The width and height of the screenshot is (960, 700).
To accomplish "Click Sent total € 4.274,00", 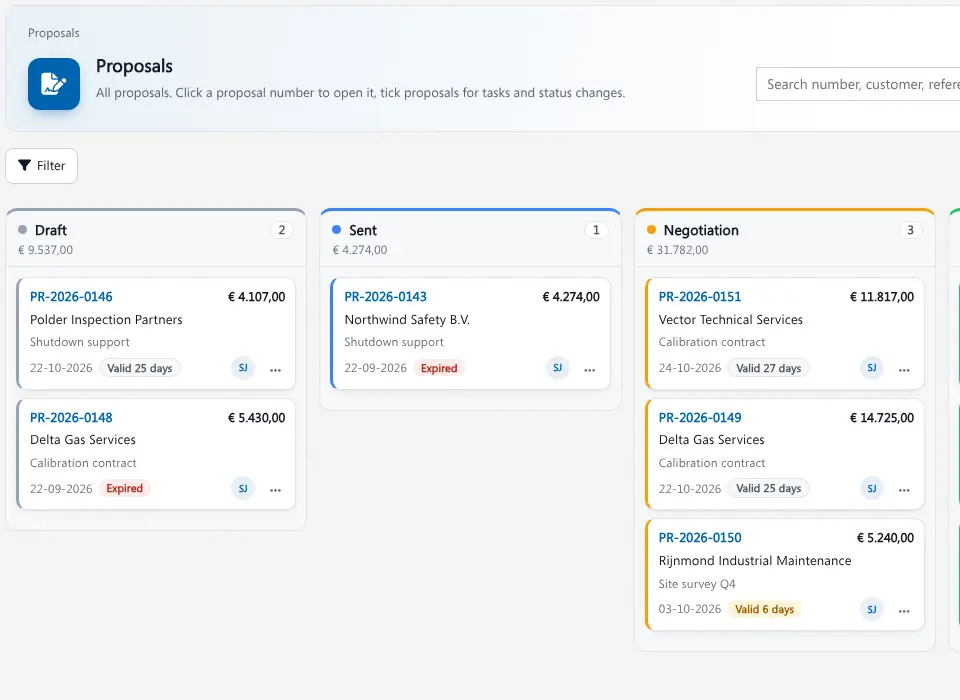I will [x=360, y=250].
